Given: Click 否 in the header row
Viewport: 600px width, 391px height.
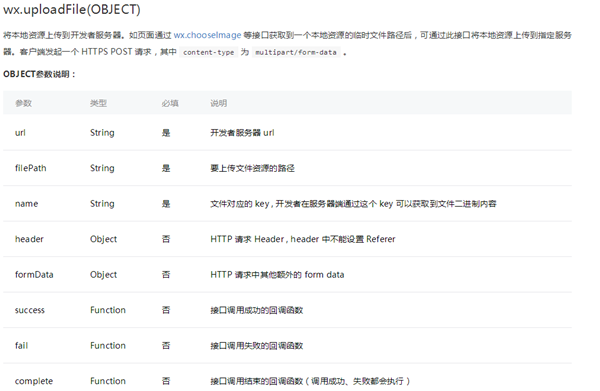Looking at the screenshot, I should coord(166,239).
